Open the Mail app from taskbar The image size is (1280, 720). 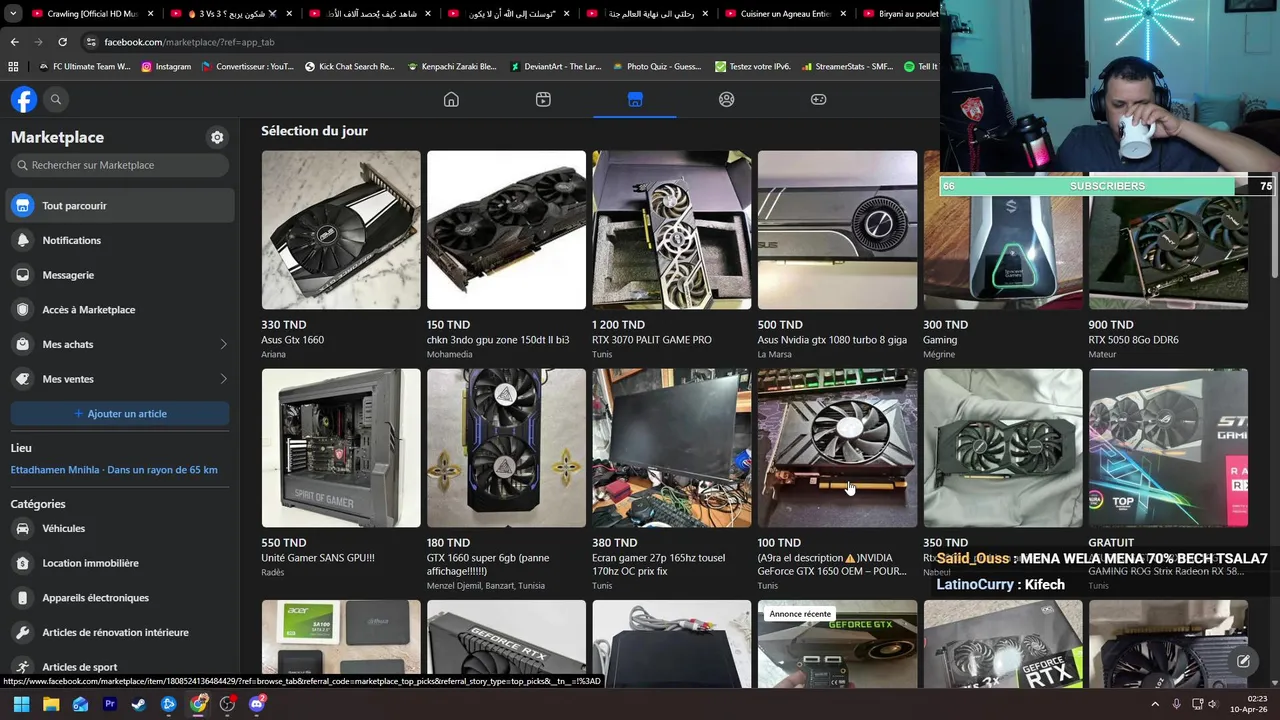click(80, 704)
